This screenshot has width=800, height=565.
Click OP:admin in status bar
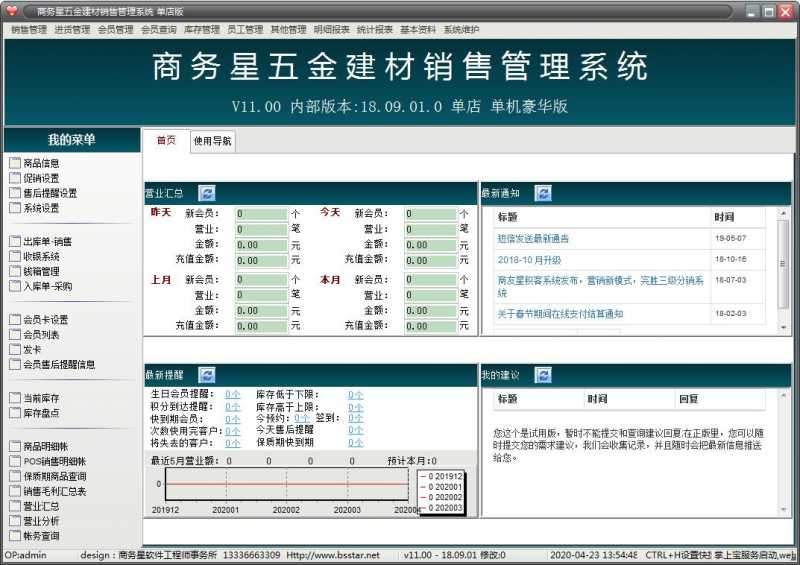coord(26,555)
